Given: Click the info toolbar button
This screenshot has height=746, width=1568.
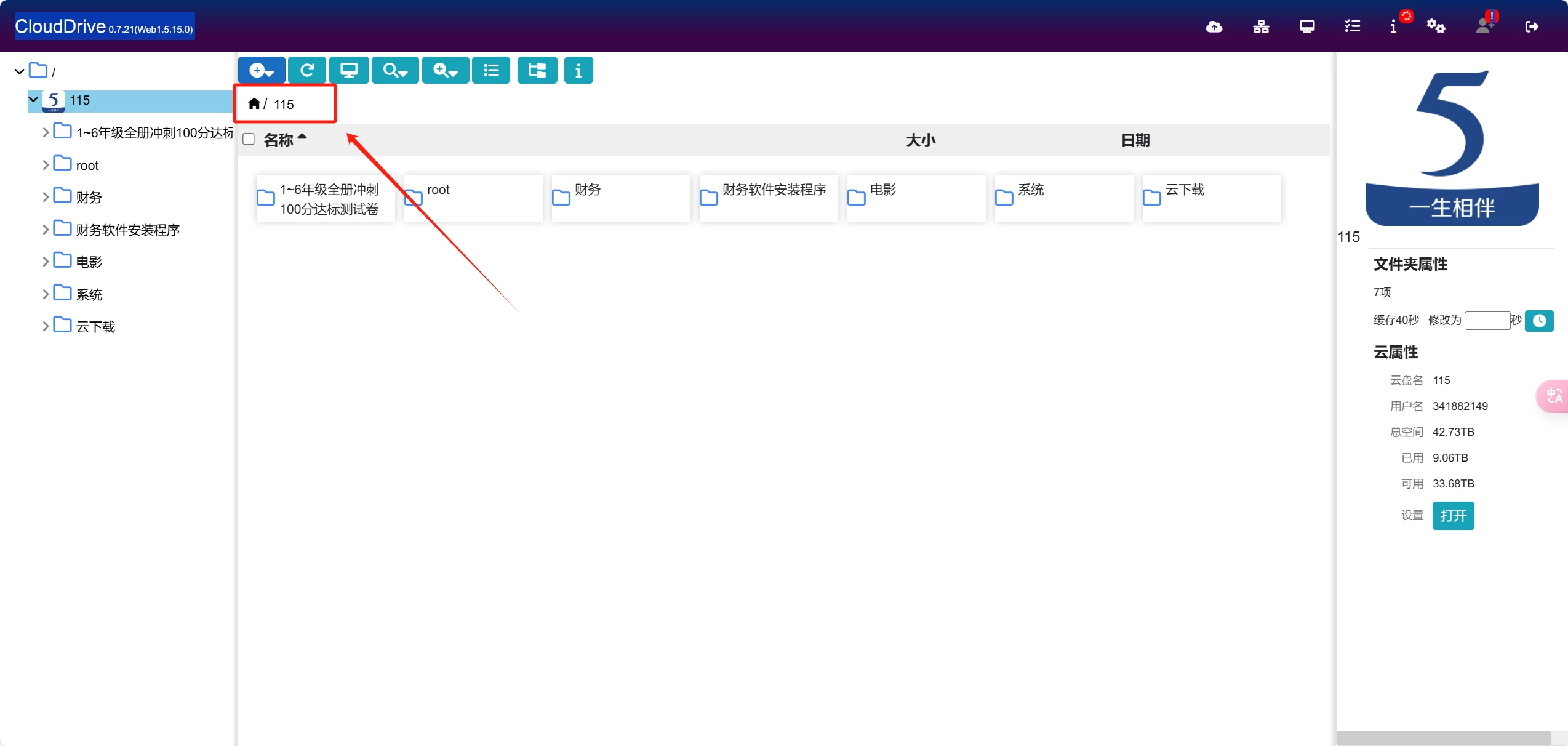Looking at the screenshot, I should click(578, 70).
